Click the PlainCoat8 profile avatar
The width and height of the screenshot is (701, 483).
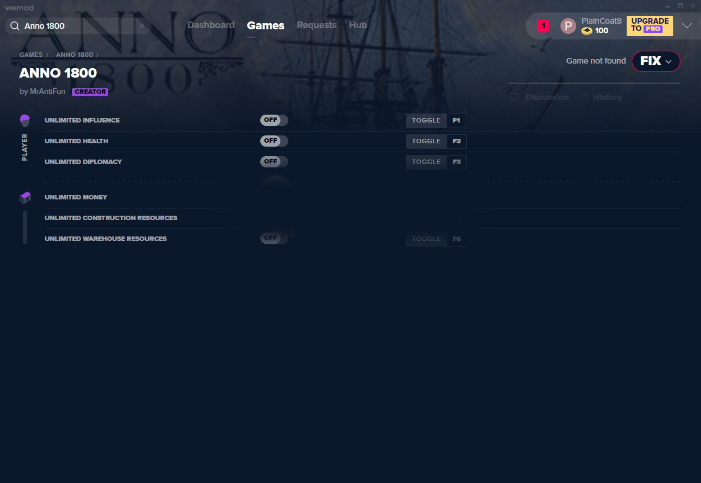[x=568, y=26]
